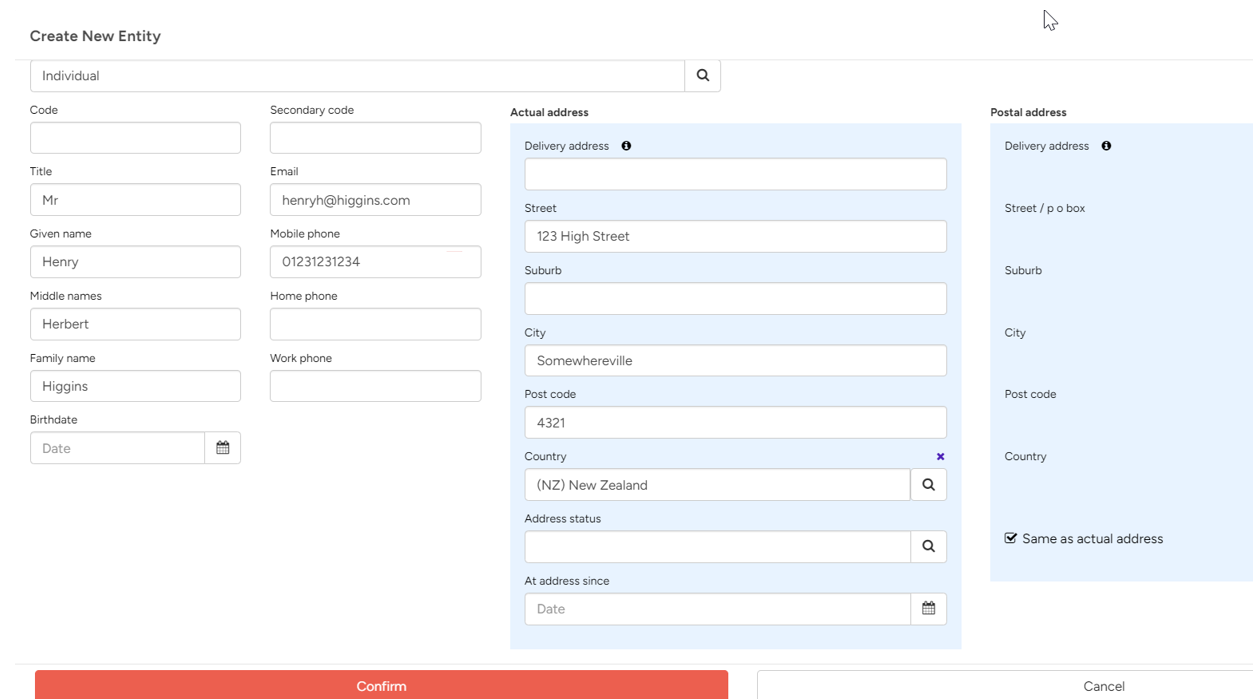This screenshot has width=1253, height=699.
Task: Click the Birthdate date input field
Action: coord(117,448)
